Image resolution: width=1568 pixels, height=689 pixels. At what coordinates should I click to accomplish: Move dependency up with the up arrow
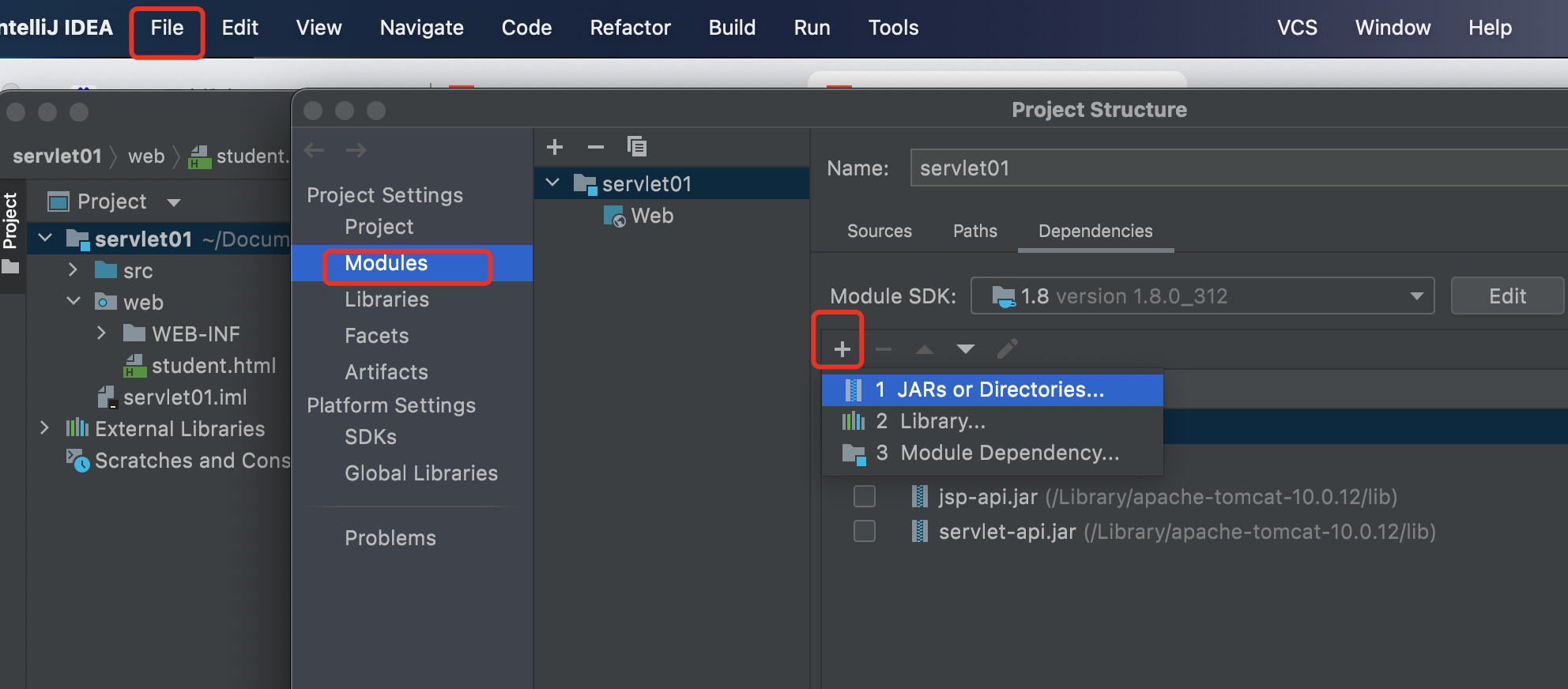tap(924, 348)
